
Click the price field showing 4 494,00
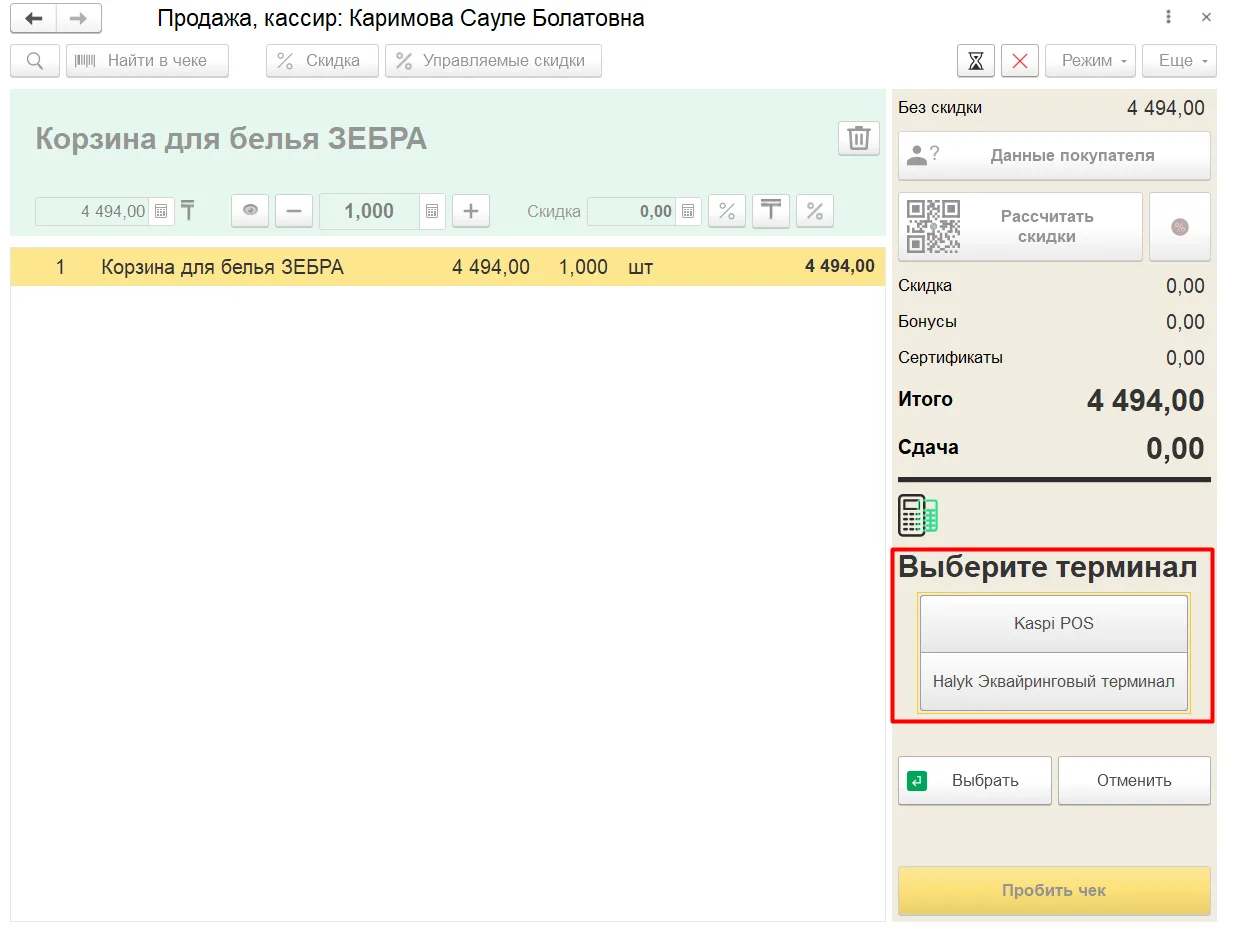[92, 211]
